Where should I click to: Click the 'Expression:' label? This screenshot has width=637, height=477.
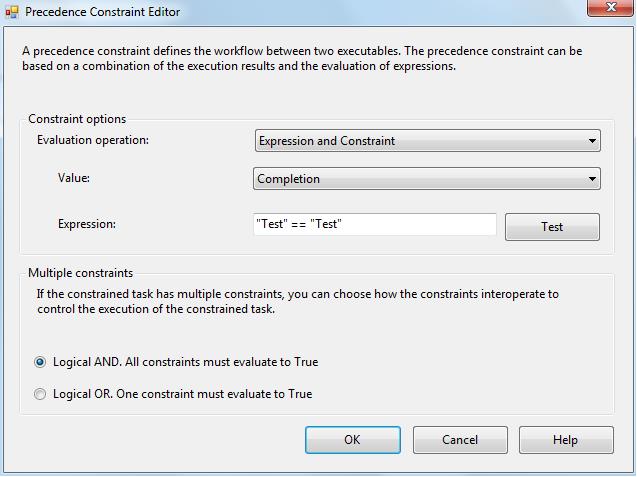87,224
